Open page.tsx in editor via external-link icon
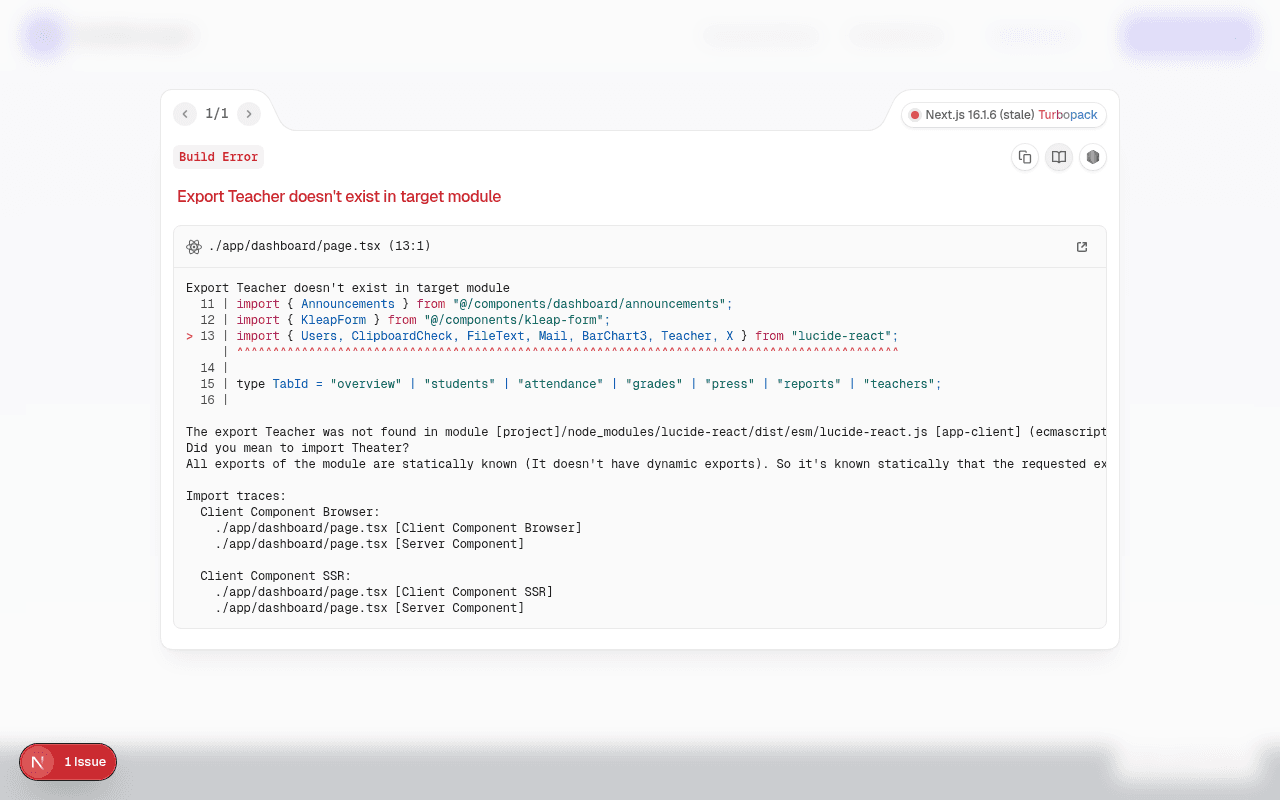1280x800 pixels. coord(1082,247)
